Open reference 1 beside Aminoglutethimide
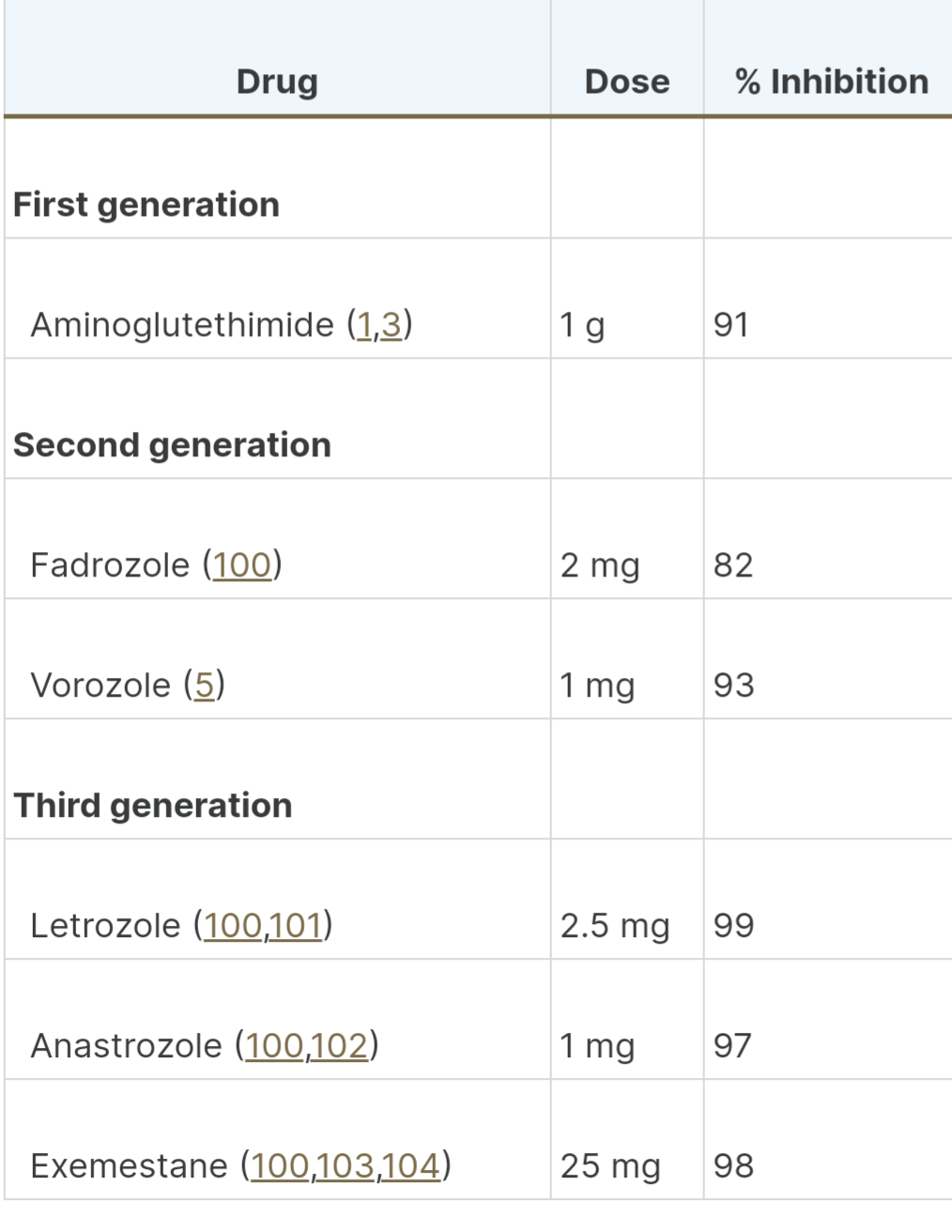 tap(364, 326)
